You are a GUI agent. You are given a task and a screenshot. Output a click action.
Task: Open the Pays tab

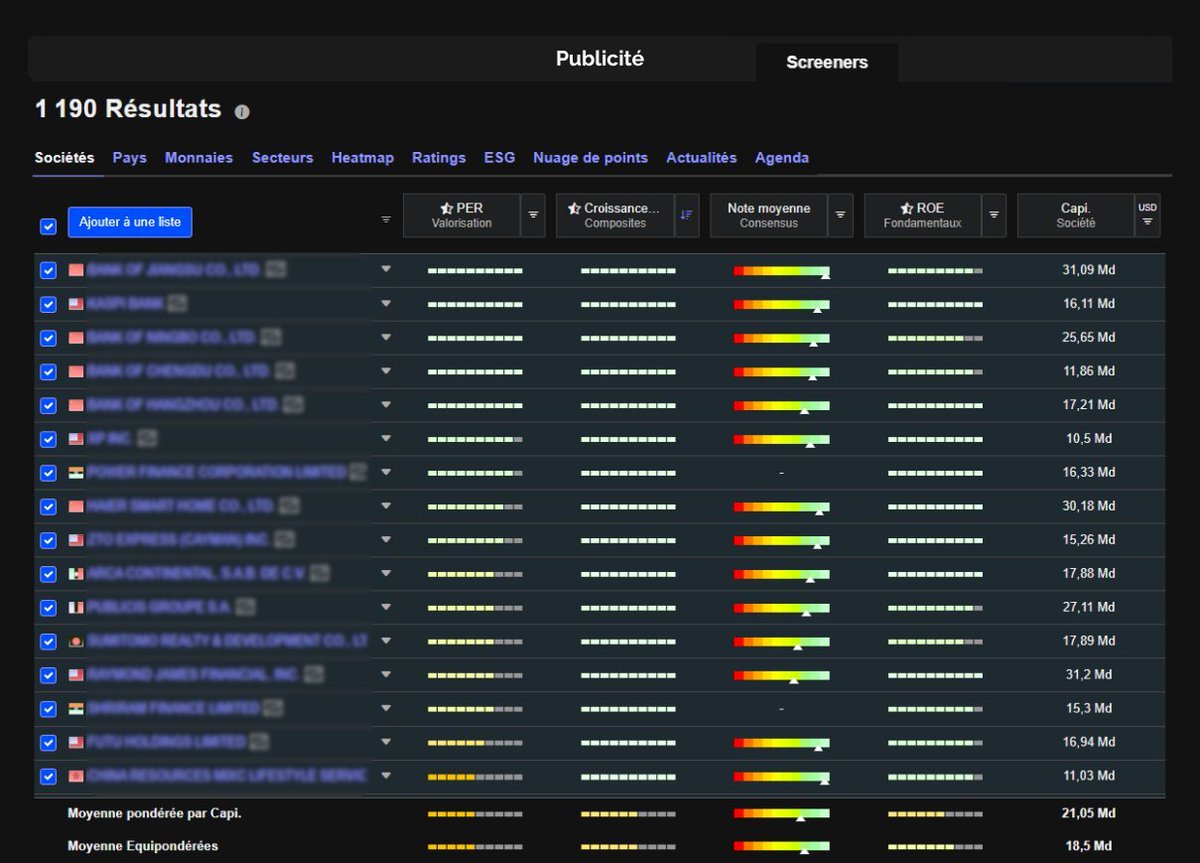pos(130,158)
